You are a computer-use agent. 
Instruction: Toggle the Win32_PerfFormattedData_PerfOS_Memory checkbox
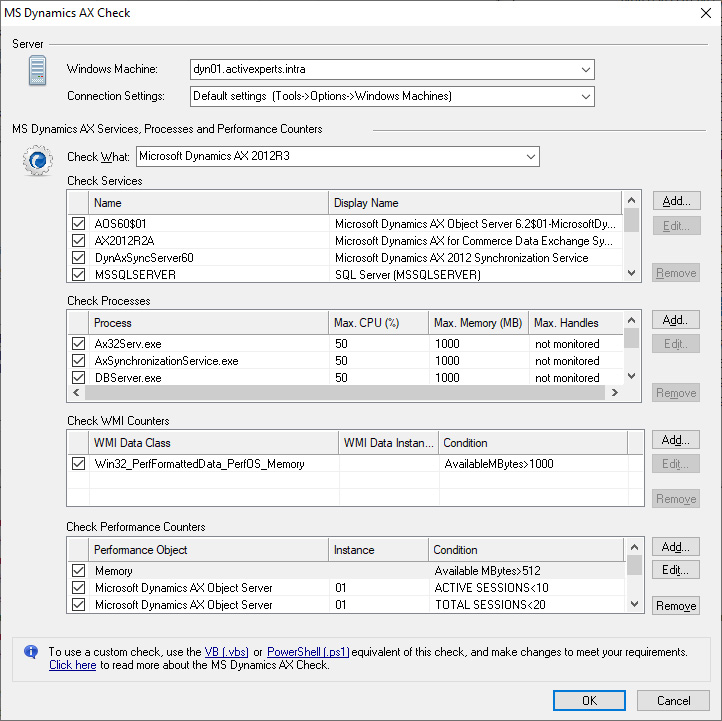click(78, 464)
